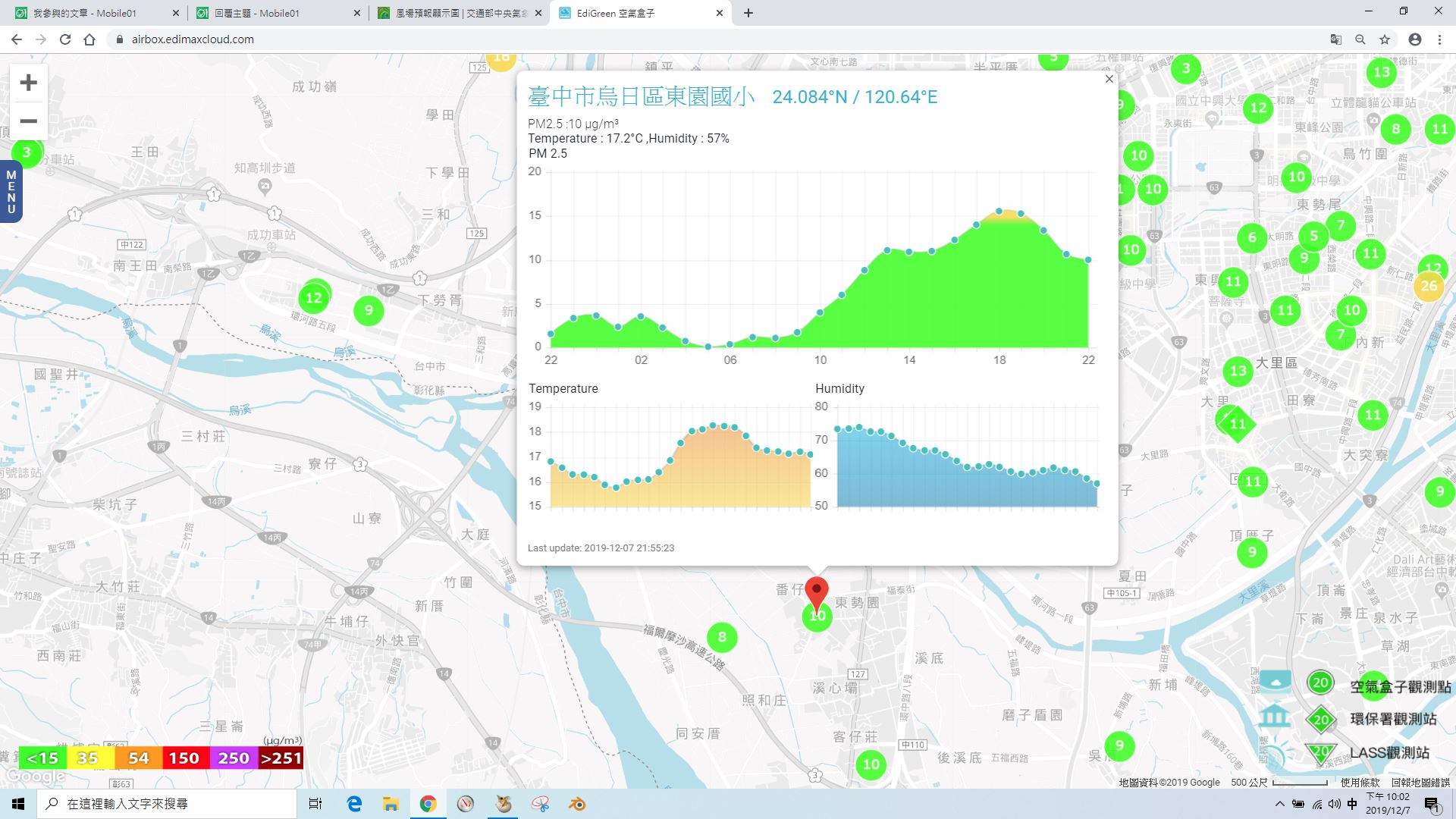
Task: Show hidden system tray icons
Action: [x=1280, y=804]
